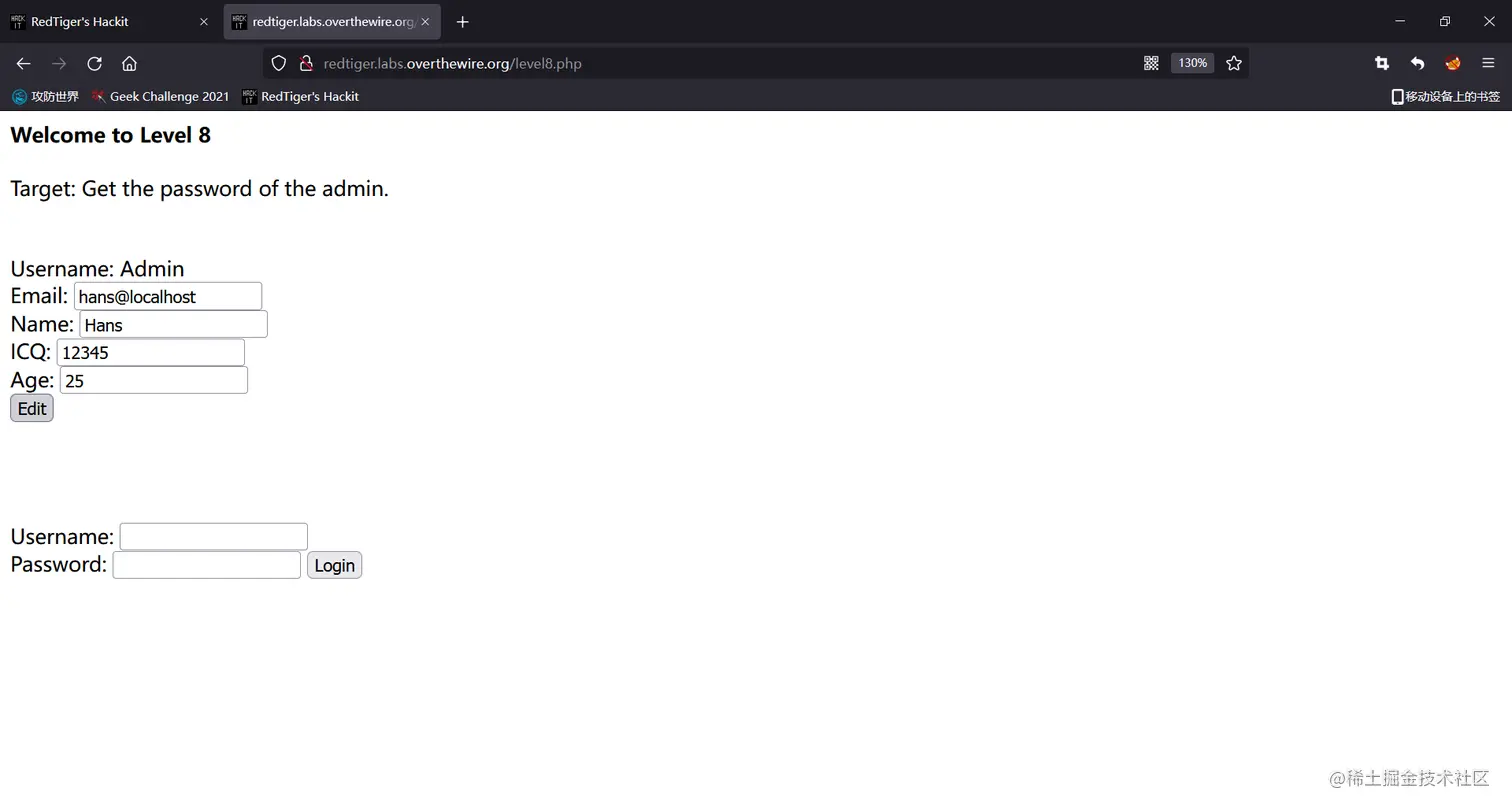Select the redtiger.labs.overthewire.org tab
The height and width of the screenshot is (811, 1512).
click(332, 22)
